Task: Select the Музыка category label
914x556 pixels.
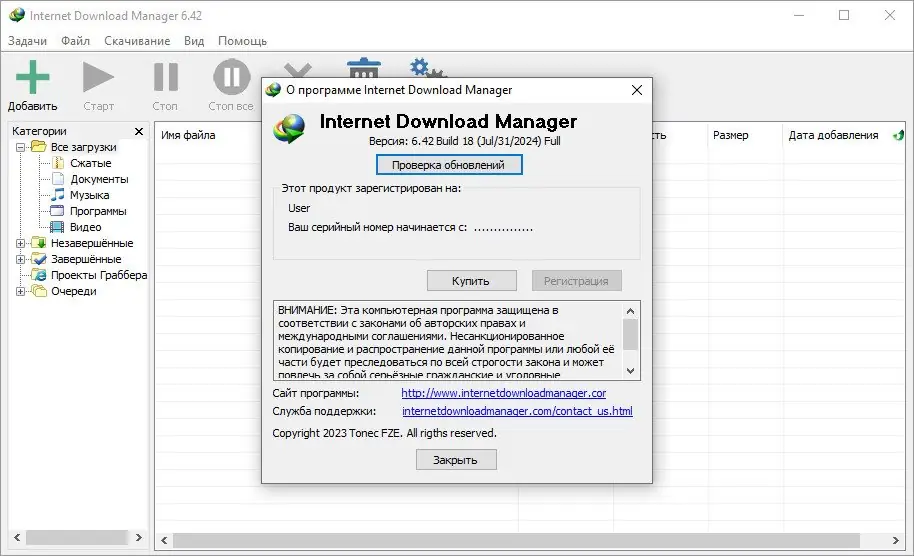Action: point(90,195)
